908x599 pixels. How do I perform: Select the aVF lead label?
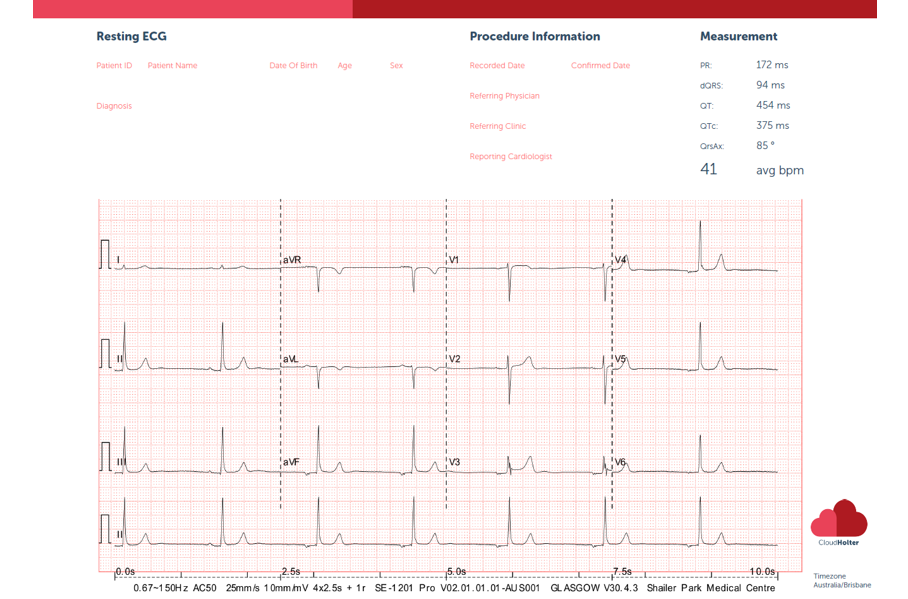click(x=291, y=462)
